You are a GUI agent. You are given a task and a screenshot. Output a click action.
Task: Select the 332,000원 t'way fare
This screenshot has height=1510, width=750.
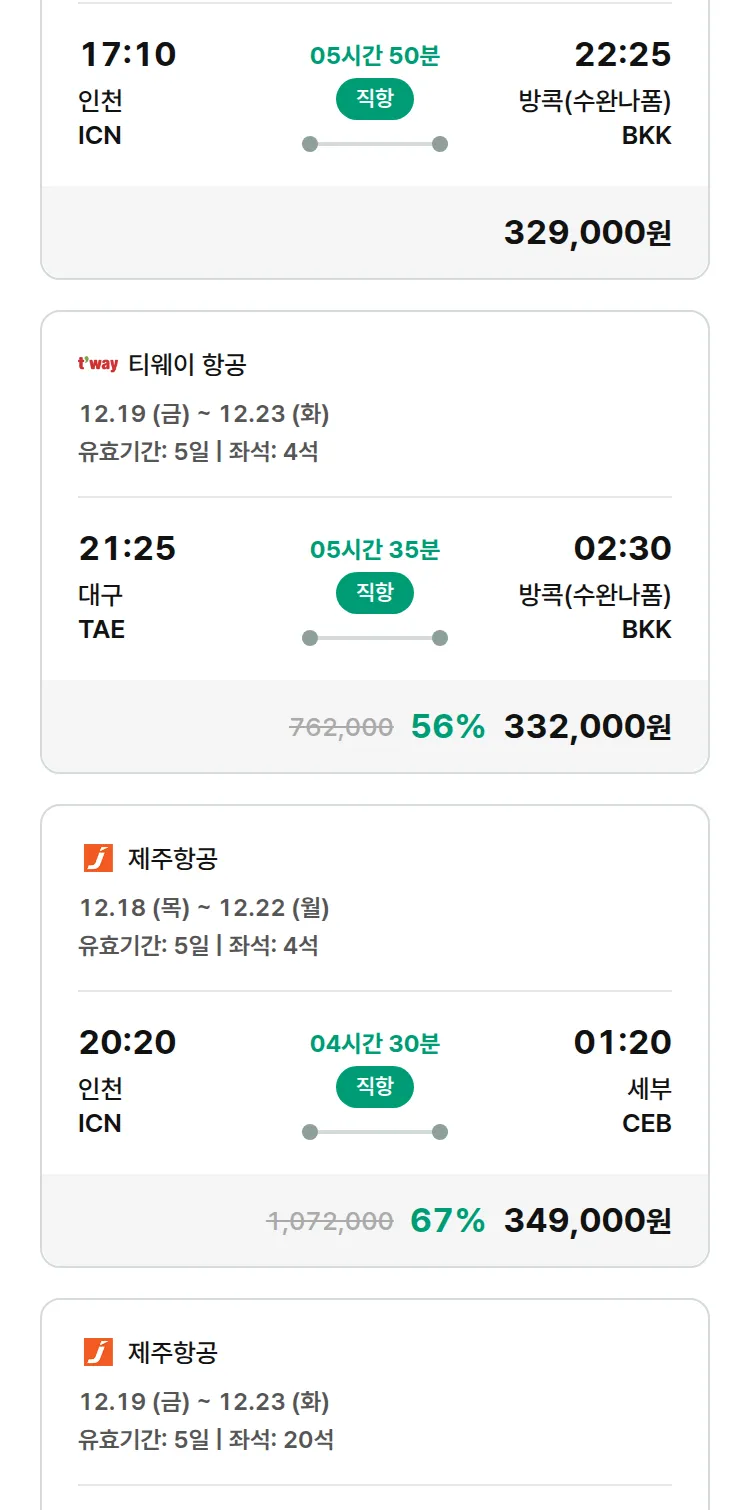point(587,727)
